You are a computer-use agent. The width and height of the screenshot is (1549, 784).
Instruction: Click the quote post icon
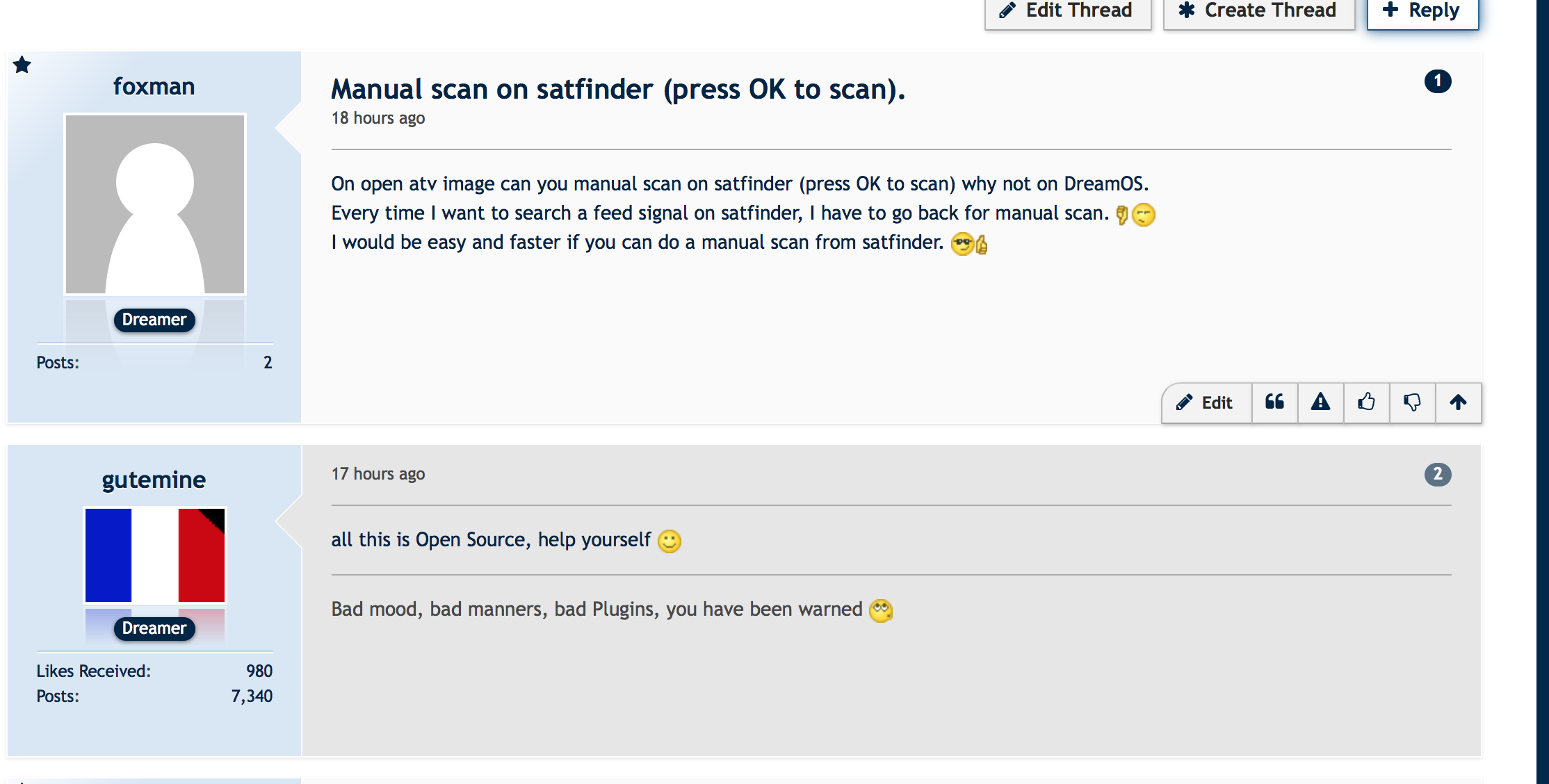[x=1274, y=402]
